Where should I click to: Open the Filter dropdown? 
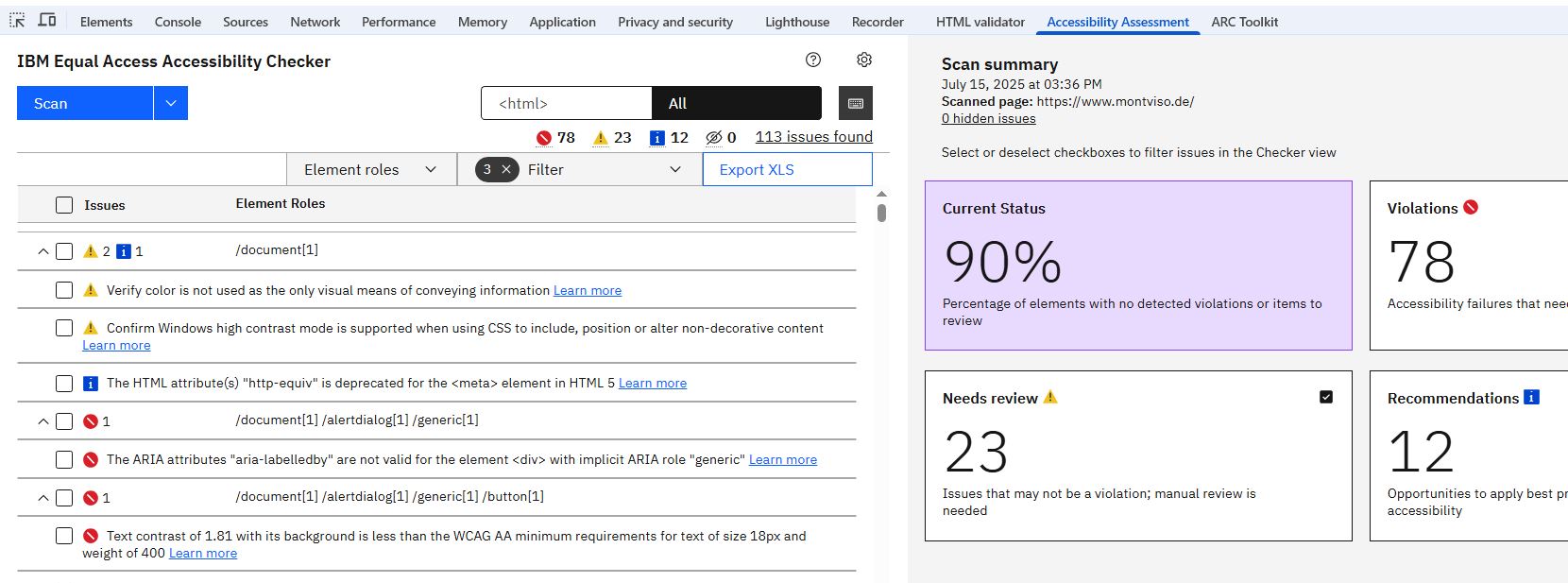(x=580, y=169)
